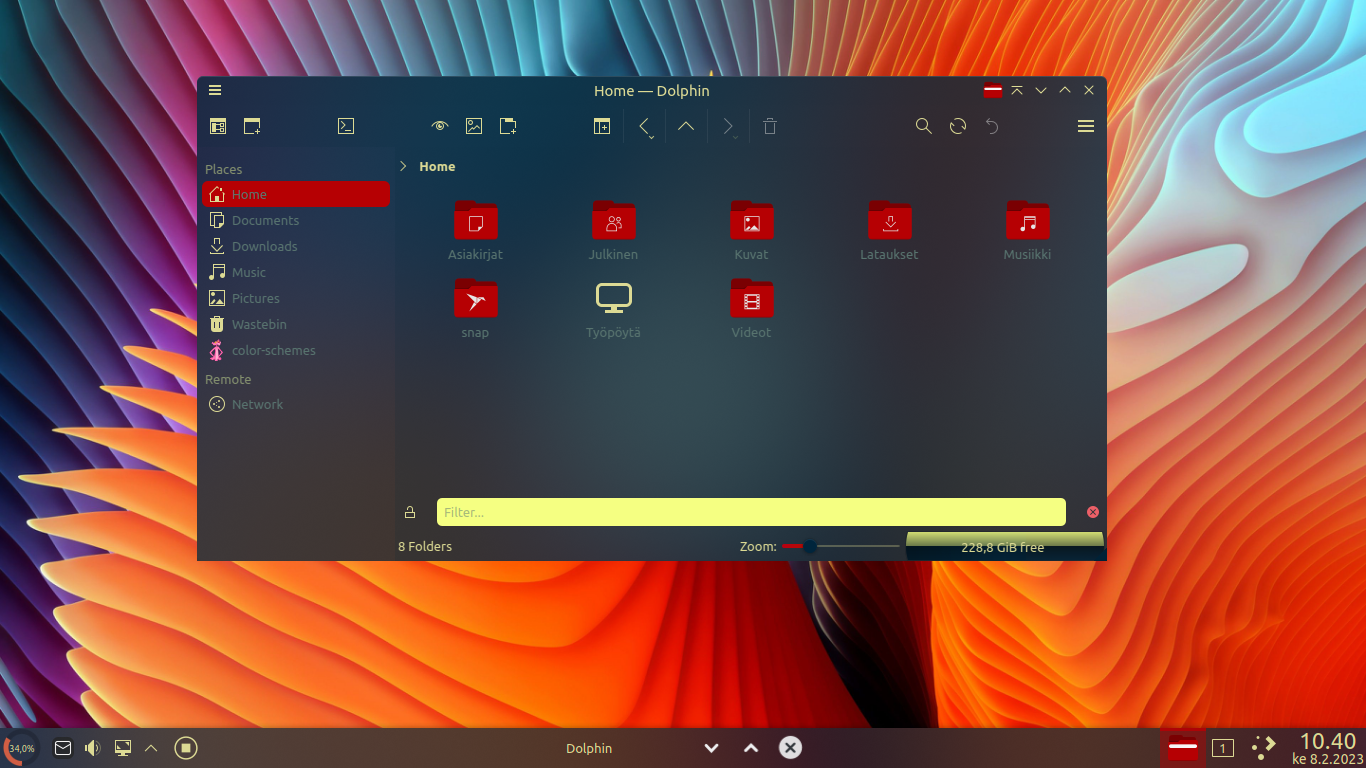
Task: Select the Työpöytä desktop folder
Action: tap(613, 308)
